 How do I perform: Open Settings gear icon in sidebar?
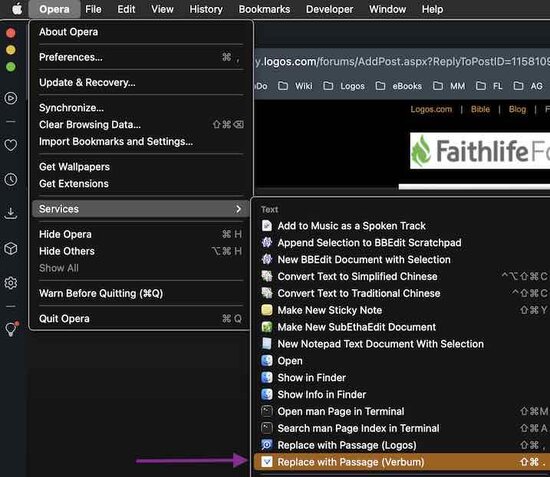pos(11,282)
